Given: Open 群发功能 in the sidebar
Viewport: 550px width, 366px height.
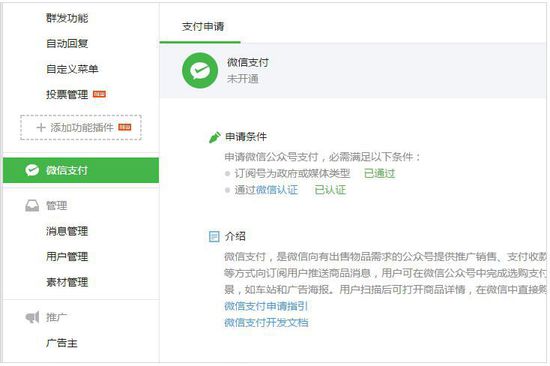Looking at the screenshot, I should click(x=67, y=18).
